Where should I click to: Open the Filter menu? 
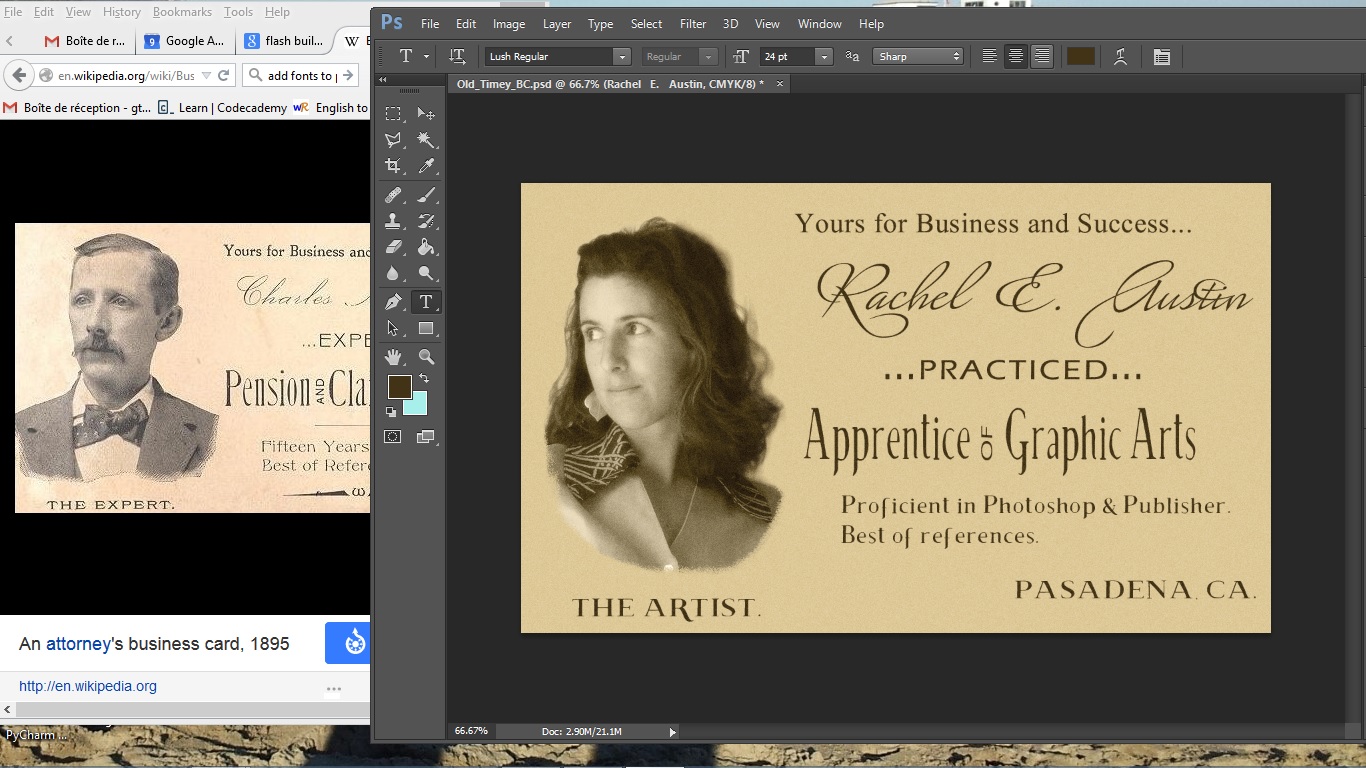[x=692, y=23]
